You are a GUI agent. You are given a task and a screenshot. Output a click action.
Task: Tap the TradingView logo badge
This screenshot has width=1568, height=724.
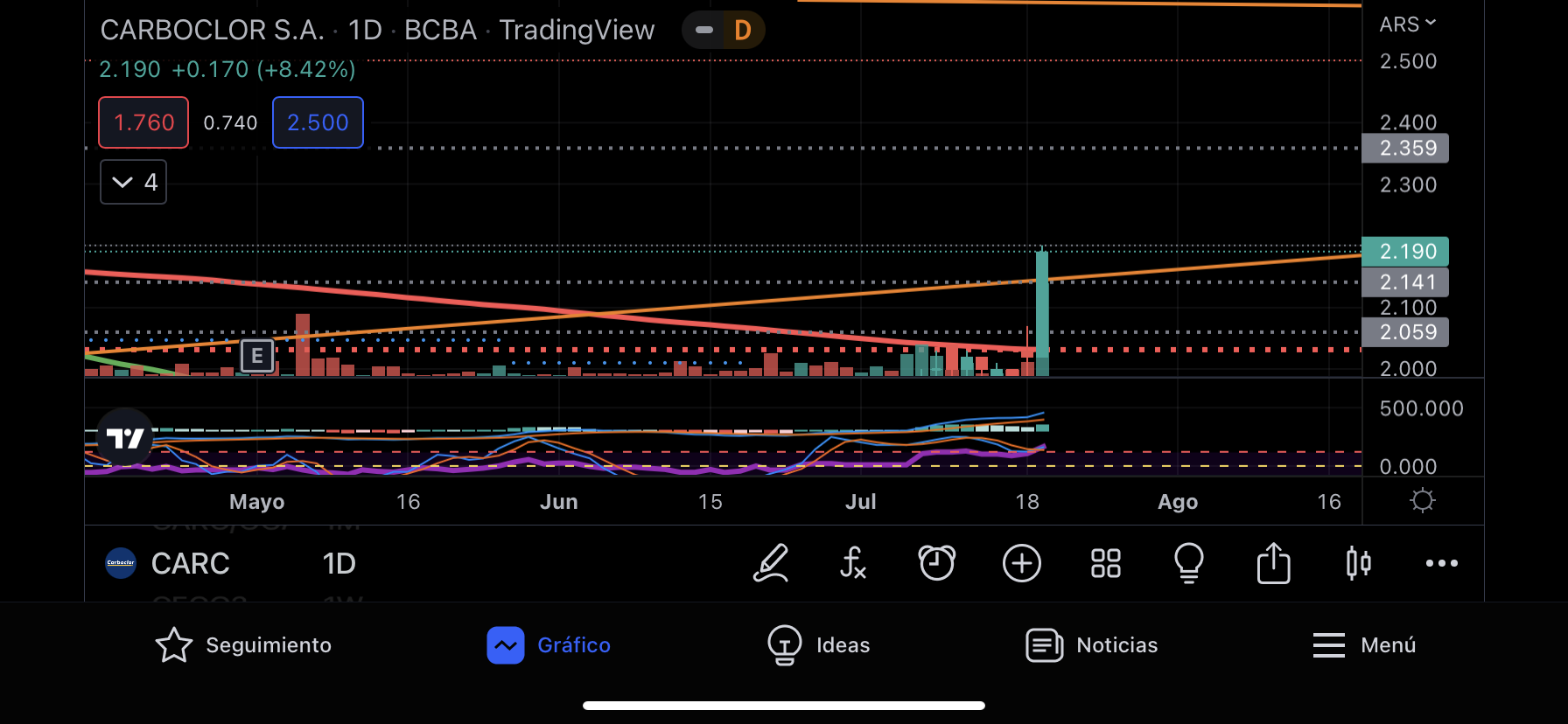tap(125, 437)
